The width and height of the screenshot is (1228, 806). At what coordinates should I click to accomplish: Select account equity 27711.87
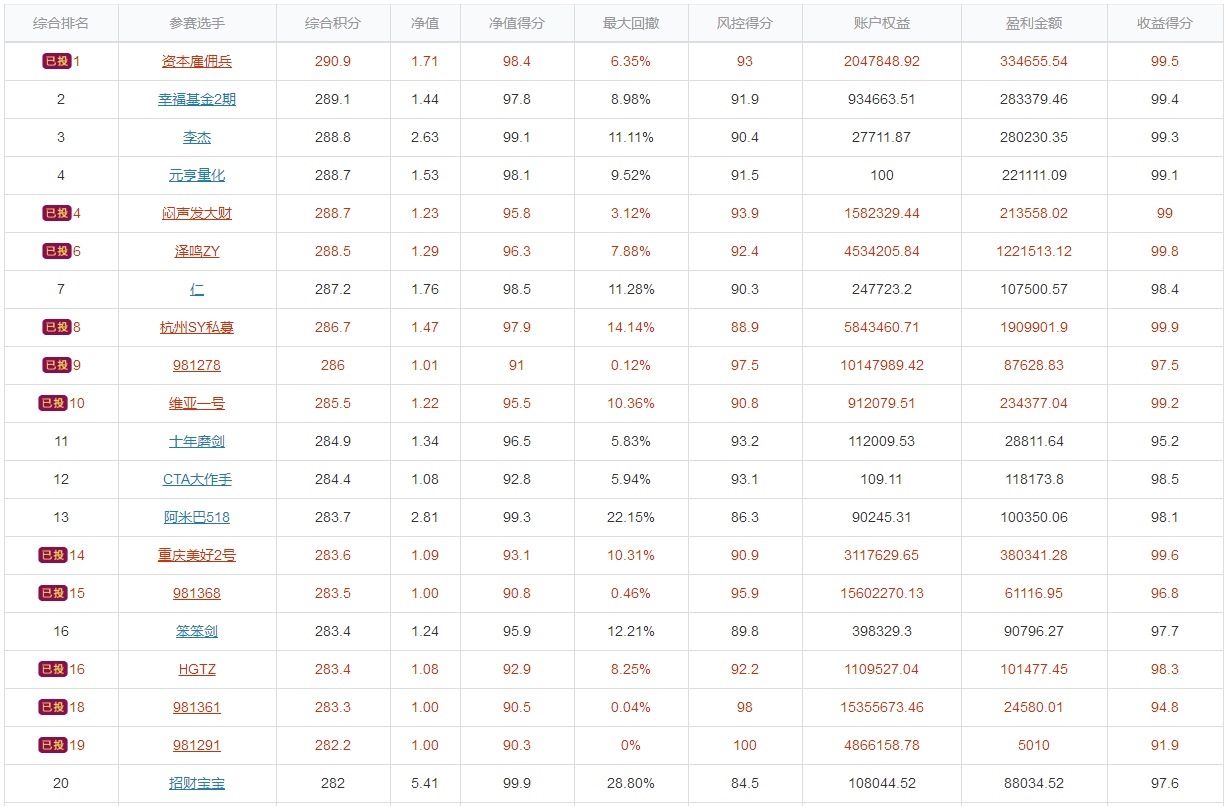coord(882,137)
